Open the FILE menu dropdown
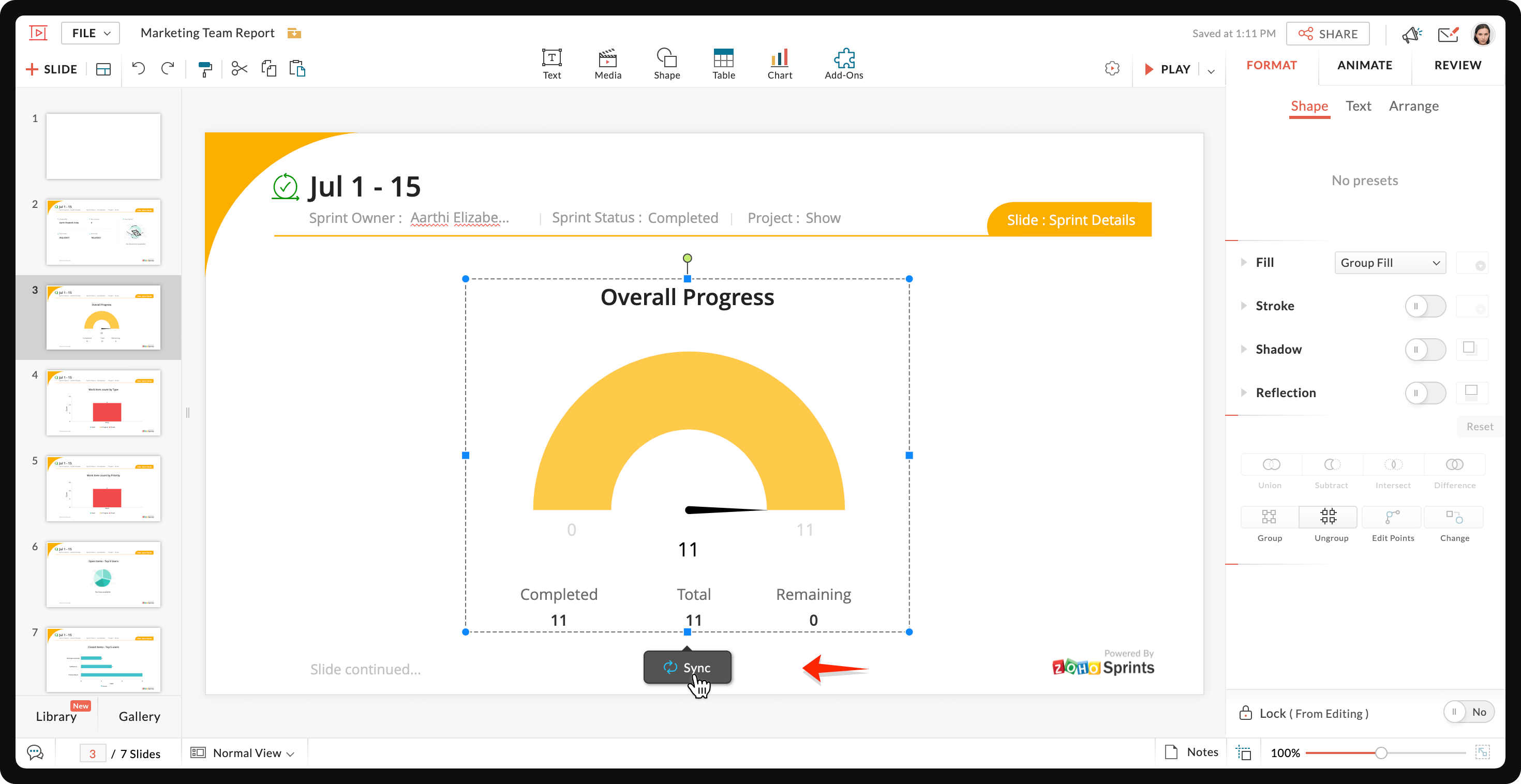The image size is (1521, 784). 91,33
